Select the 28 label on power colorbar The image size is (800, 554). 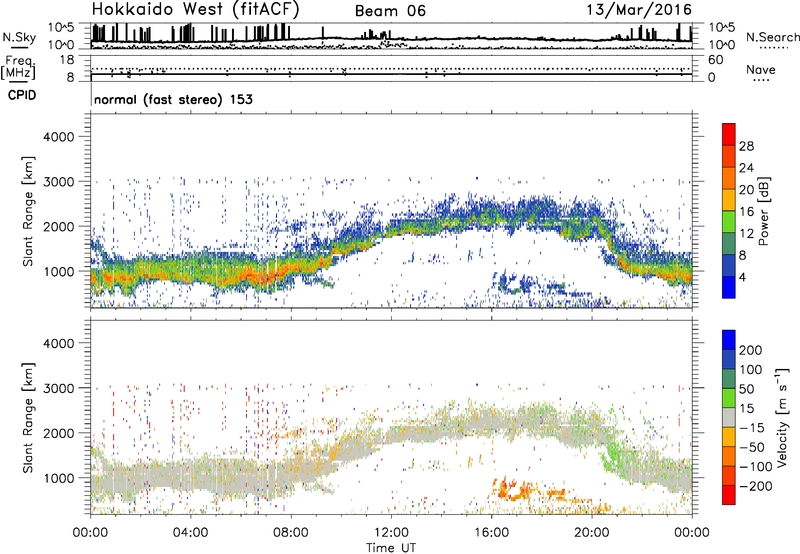(x=746, y=146)
